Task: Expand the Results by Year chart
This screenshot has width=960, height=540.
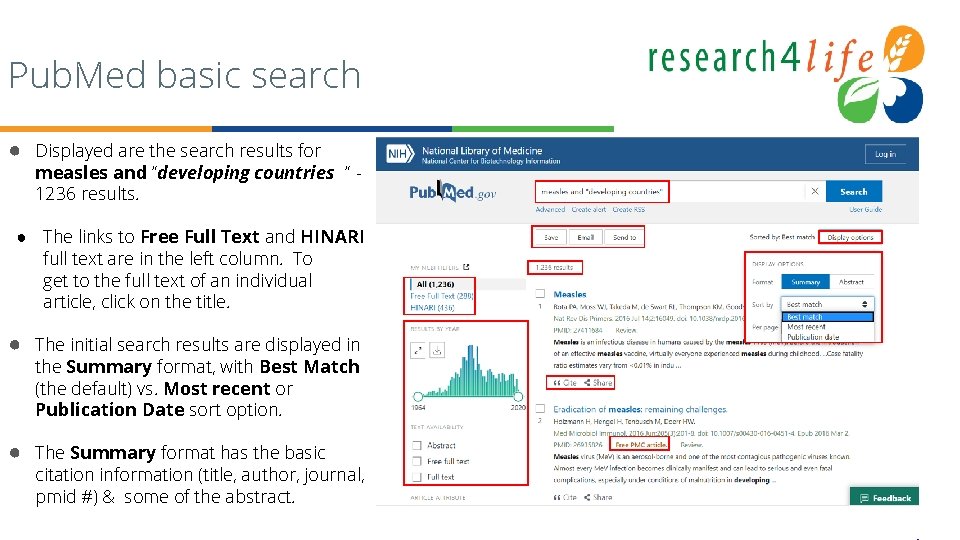Action: [418, 350]
